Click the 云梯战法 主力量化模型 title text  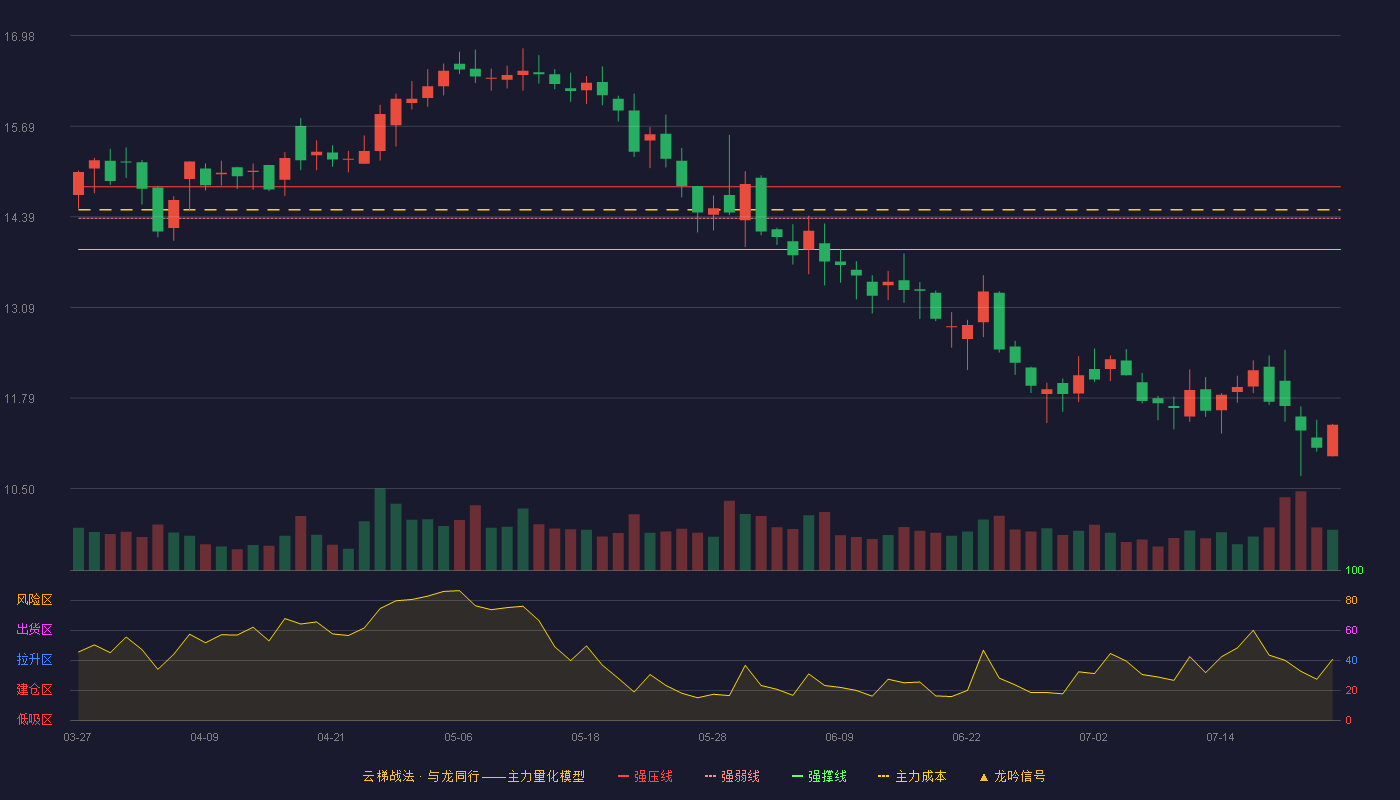click(x=473, y=776)
